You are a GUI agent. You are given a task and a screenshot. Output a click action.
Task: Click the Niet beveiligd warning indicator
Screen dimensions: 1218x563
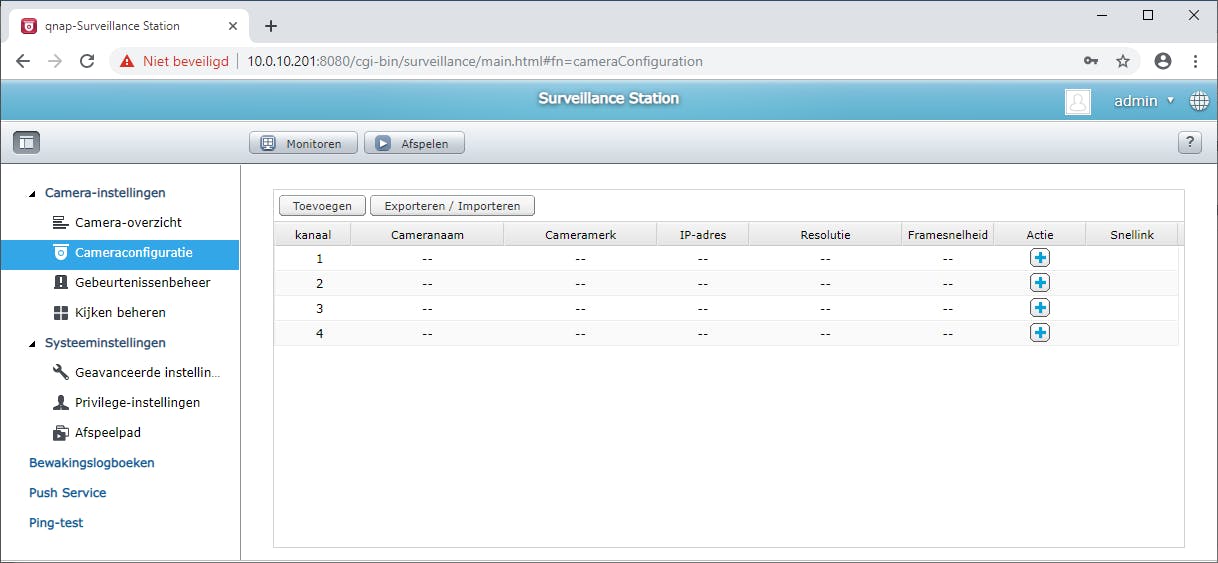[x=174, y=61]
